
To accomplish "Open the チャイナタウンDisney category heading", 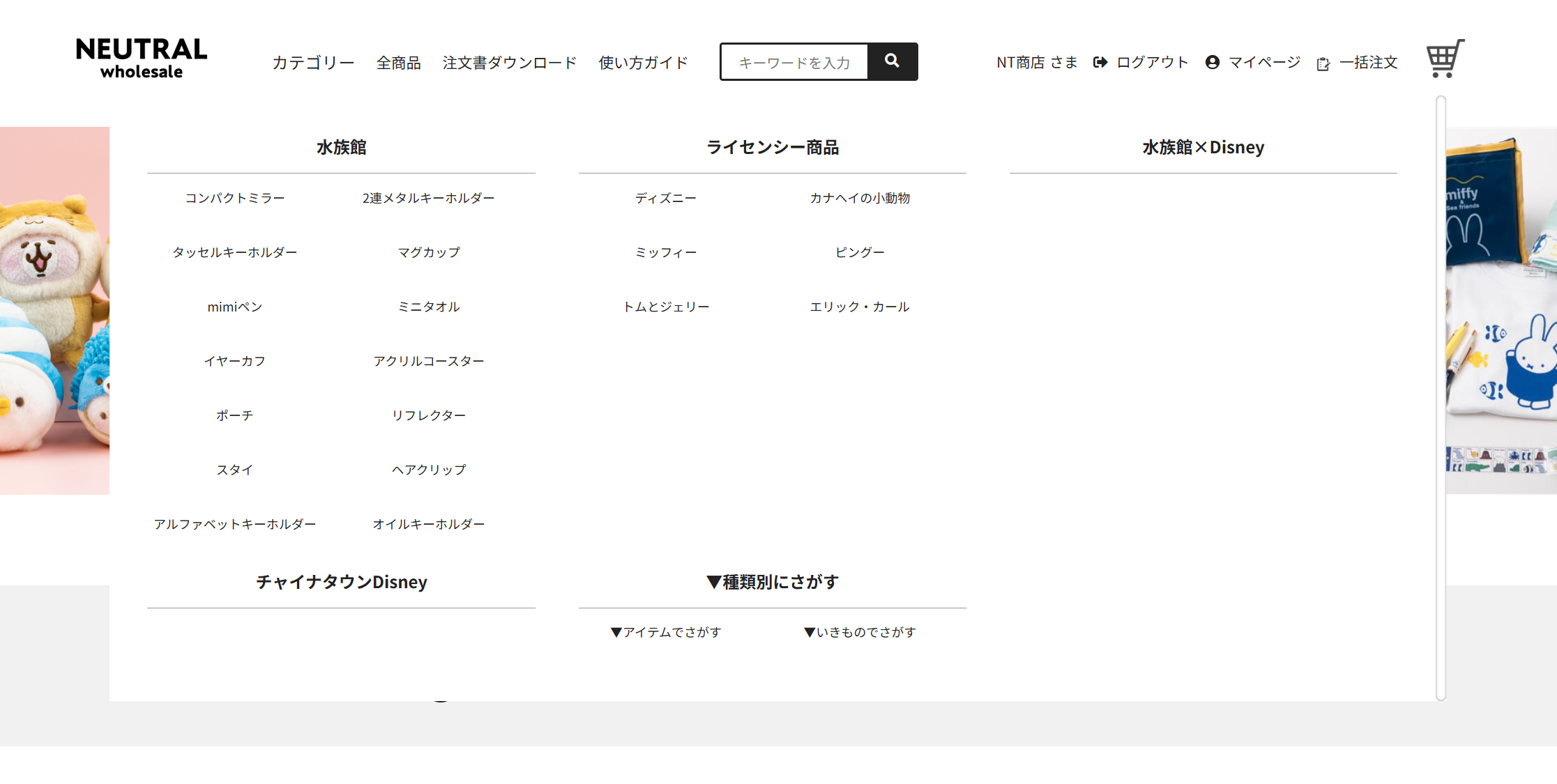I will tap(341, 582).
